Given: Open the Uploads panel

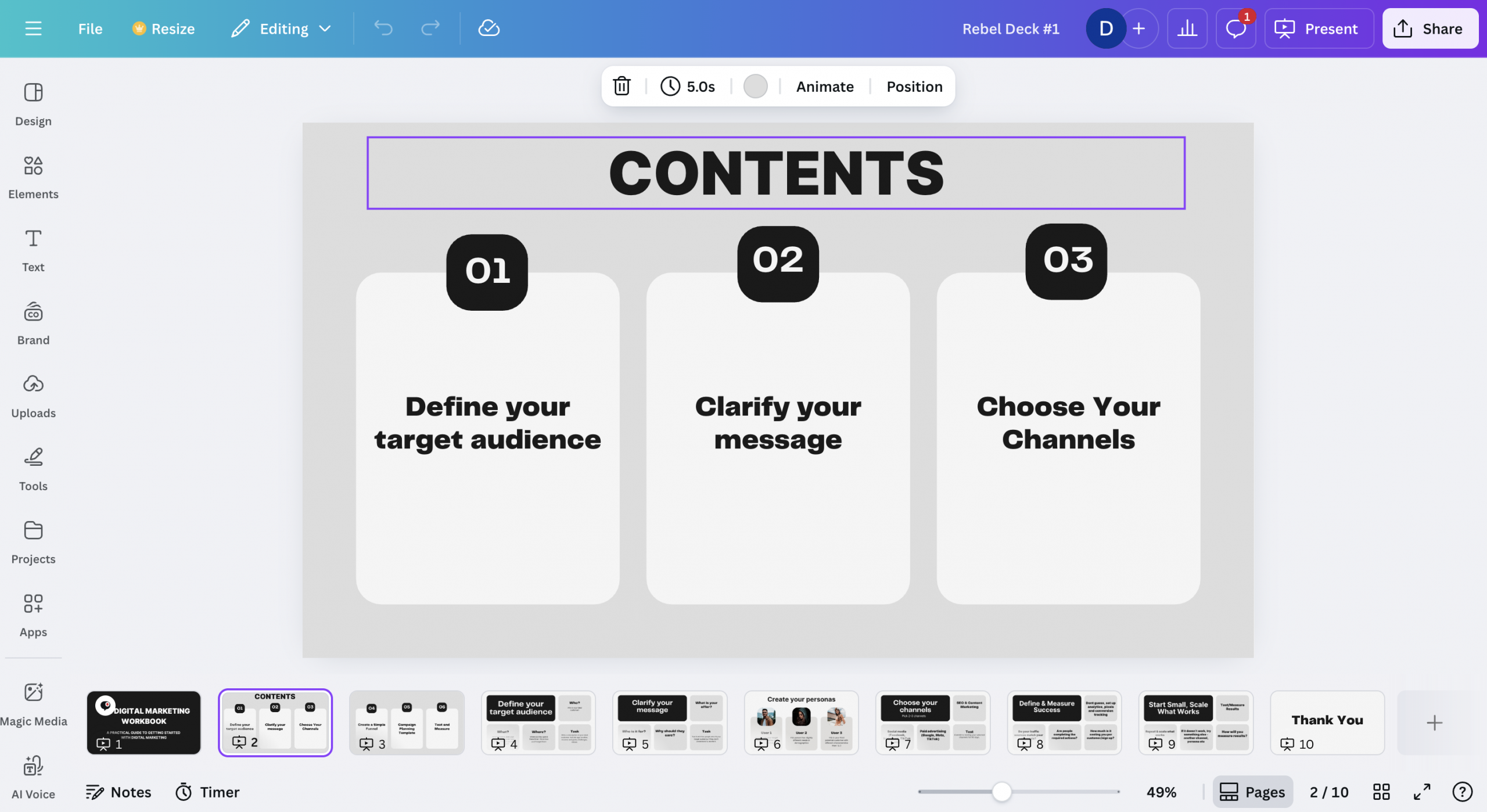Looking at the screenshot, I should tap(33, 396).
